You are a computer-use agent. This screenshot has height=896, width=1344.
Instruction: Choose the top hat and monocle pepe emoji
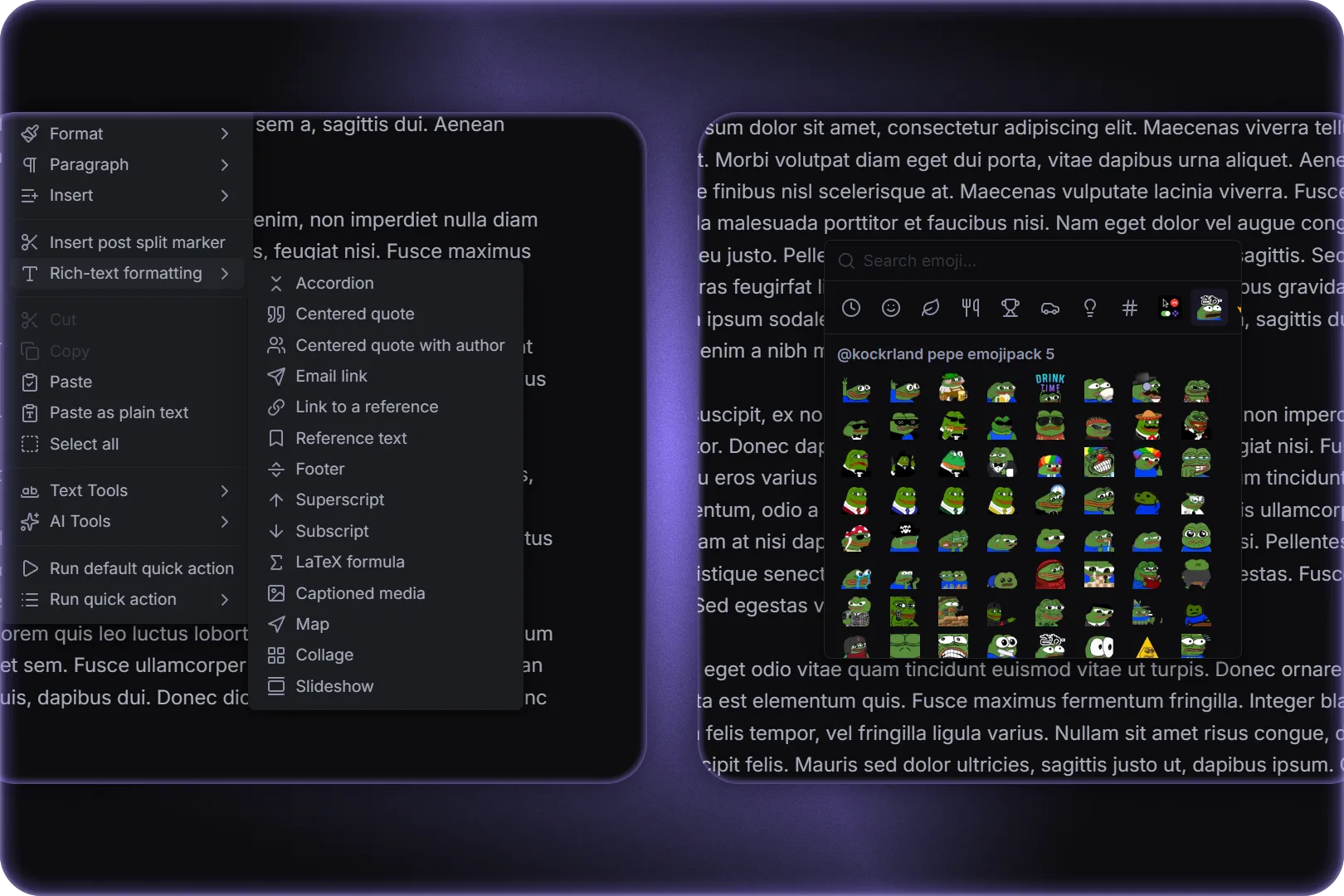(x=1147, y=388)
